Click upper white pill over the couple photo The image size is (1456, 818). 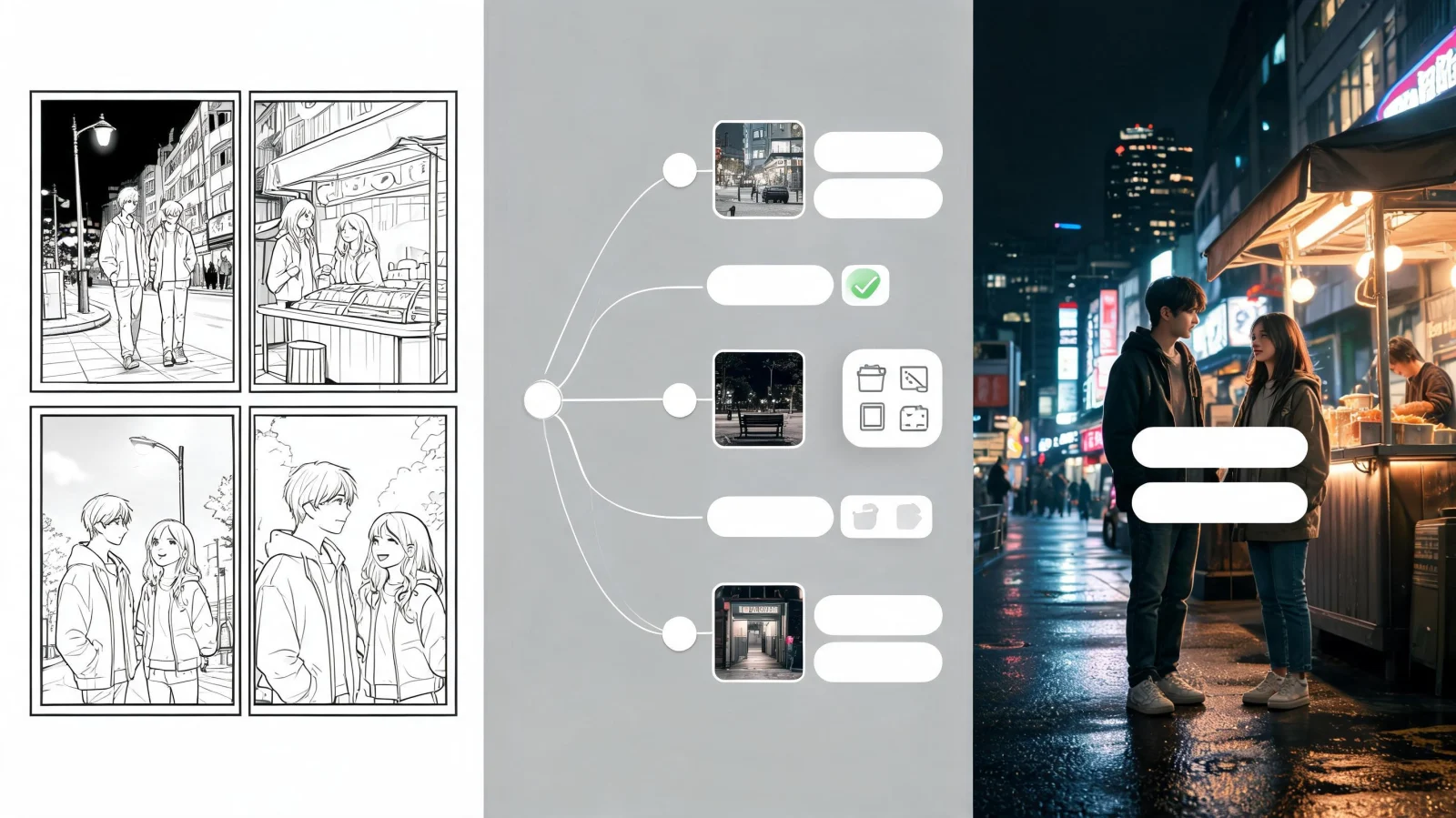pyautogui.click(x=1219, y=448)
